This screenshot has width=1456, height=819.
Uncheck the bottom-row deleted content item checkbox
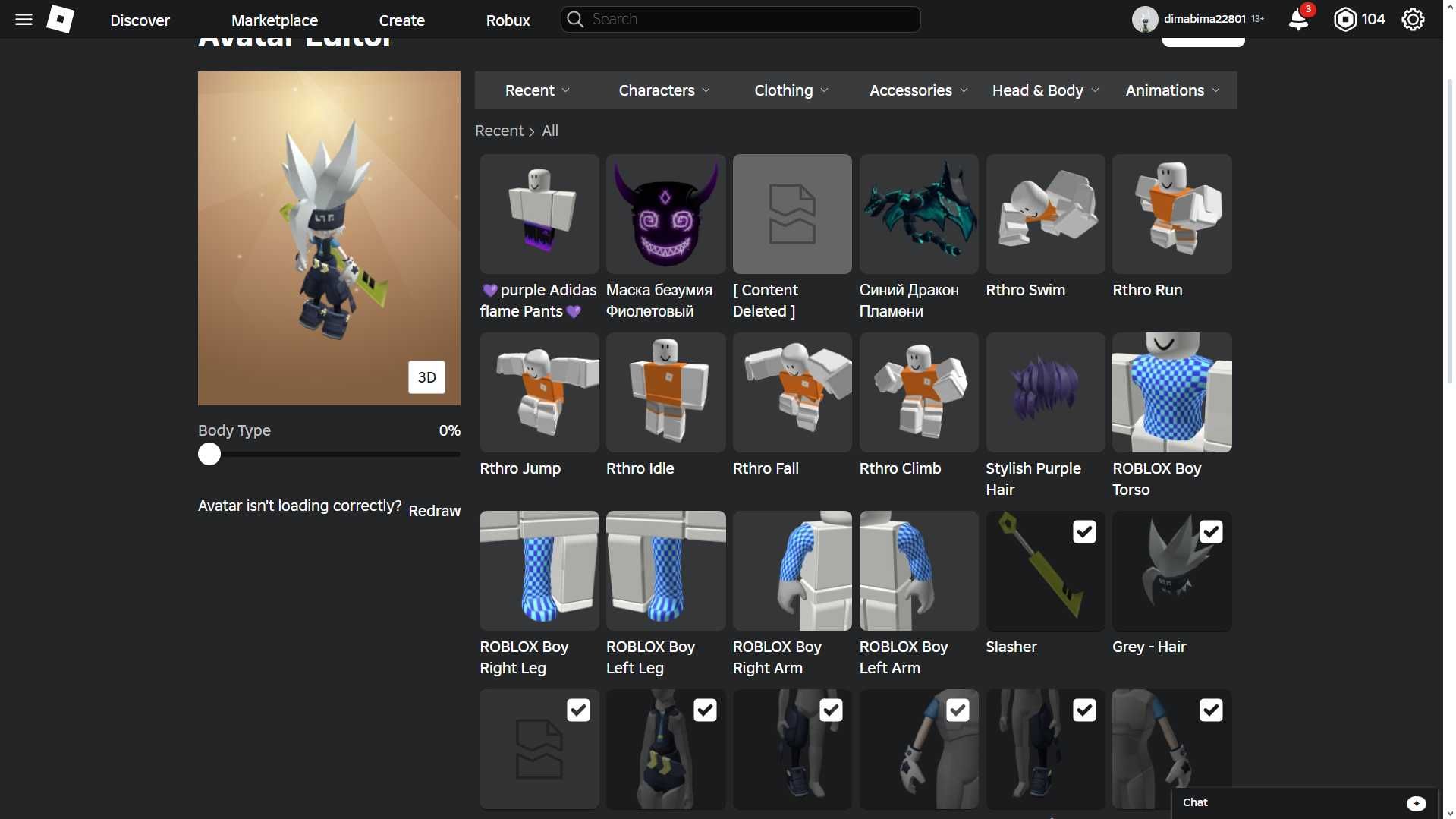coord(578,710)
